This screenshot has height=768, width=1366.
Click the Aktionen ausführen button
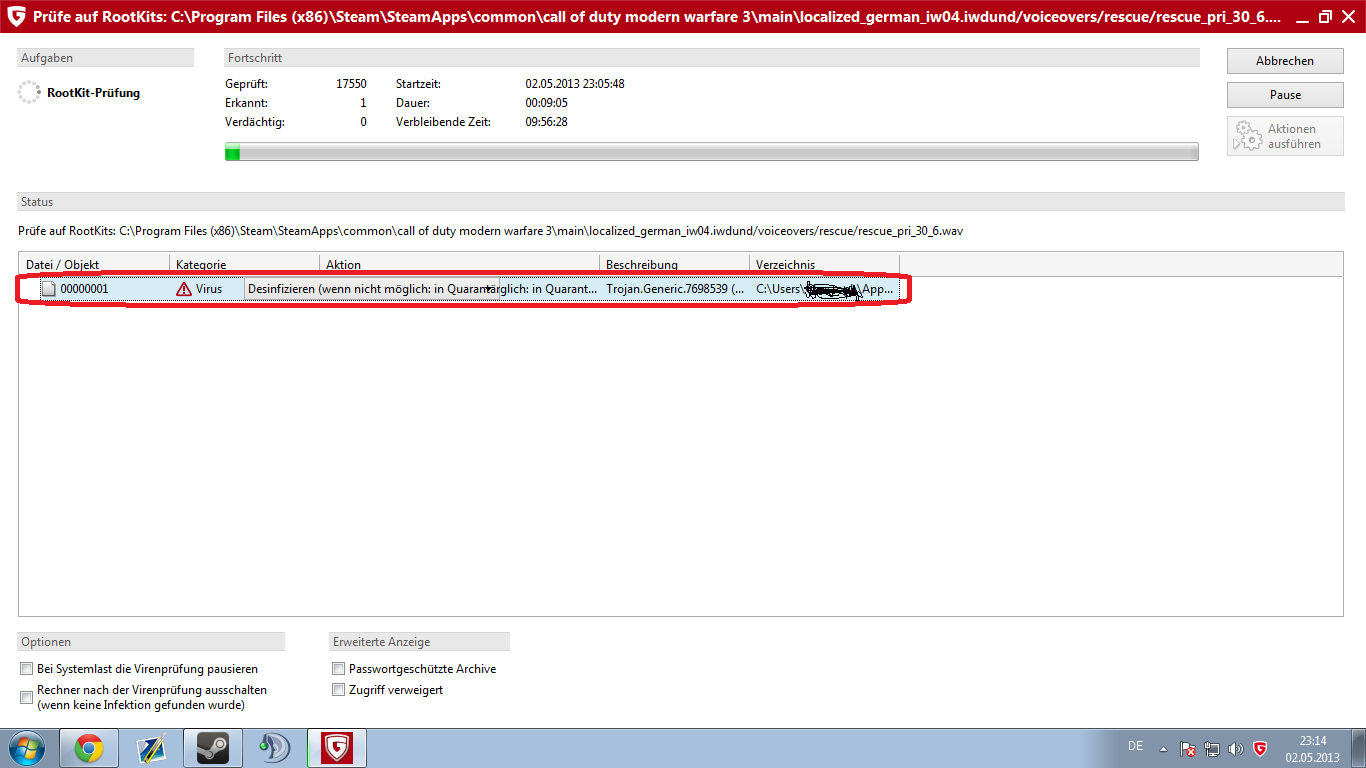coord(1285,136)
